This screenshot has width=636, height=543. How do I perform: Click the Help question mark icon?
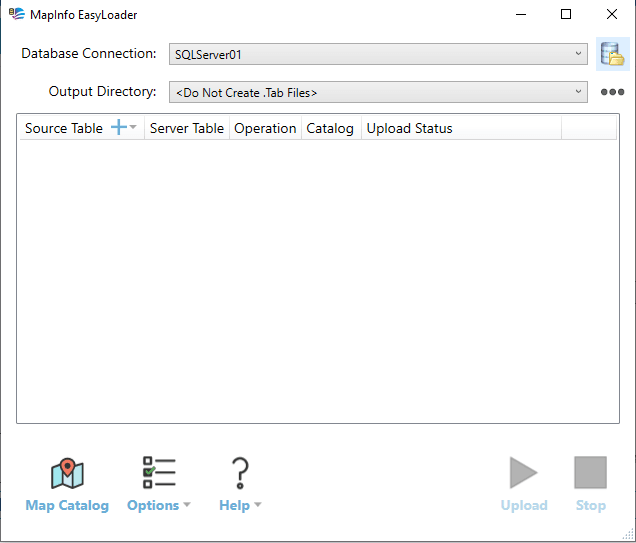point(240,474)
